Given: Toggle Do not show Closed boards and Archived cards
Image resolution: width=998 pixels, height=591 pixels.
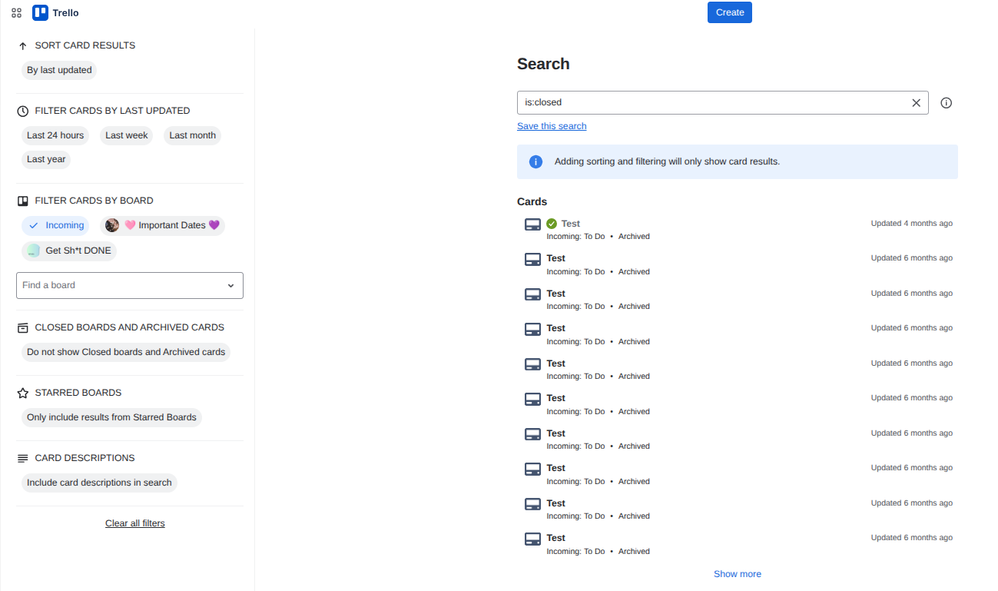Looking at the screenshot, I should pyautogui.click(x=125, y=352).
